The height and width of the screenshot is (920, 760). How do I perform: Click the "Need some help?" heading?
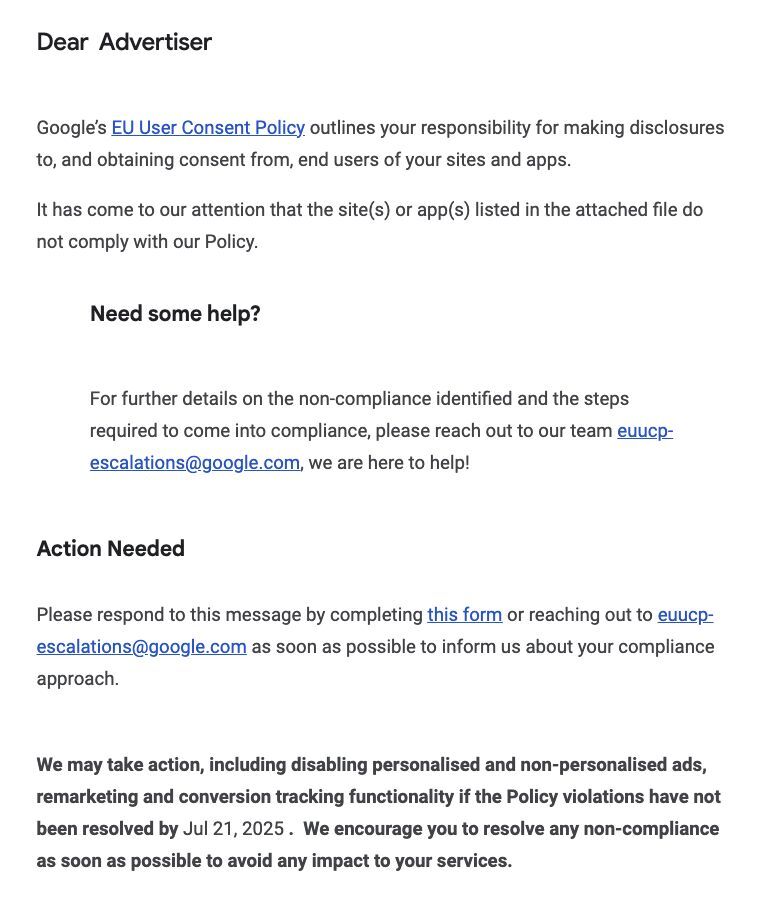tap(175, 314)
